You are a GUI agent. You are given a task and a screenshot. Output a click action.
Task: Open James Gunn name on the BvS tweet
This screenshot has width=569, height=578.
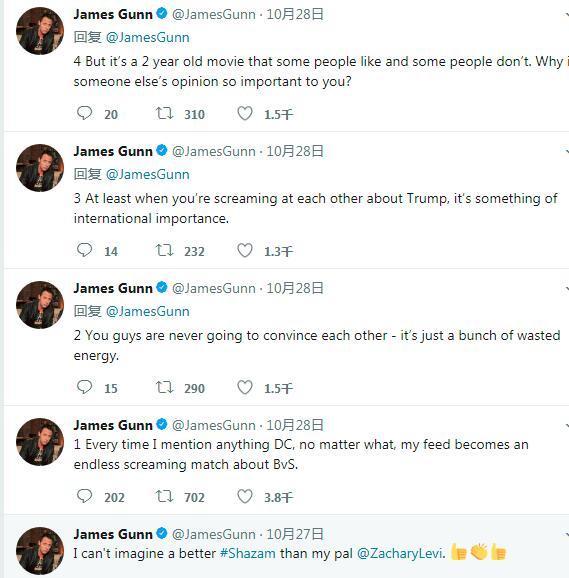(x=113, y=425)
